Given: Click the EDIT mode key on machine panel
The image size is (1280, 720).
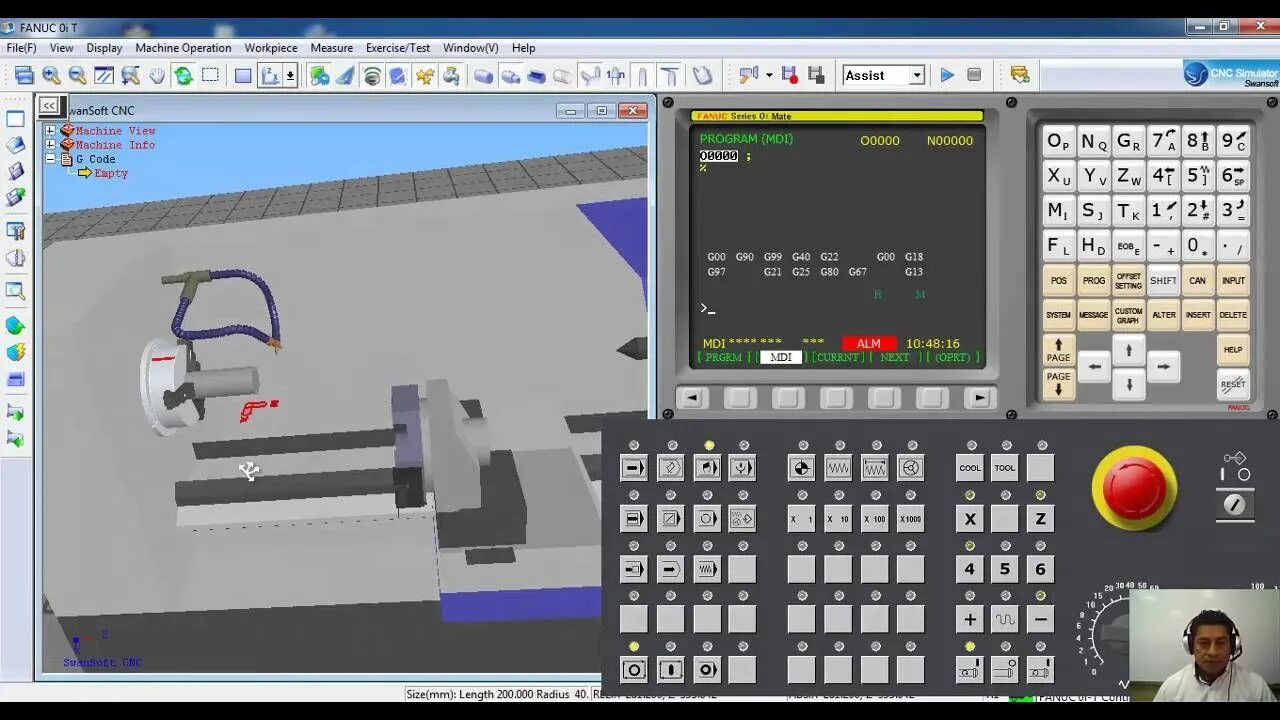Looking at the screenshot, I should coord(671,468).
